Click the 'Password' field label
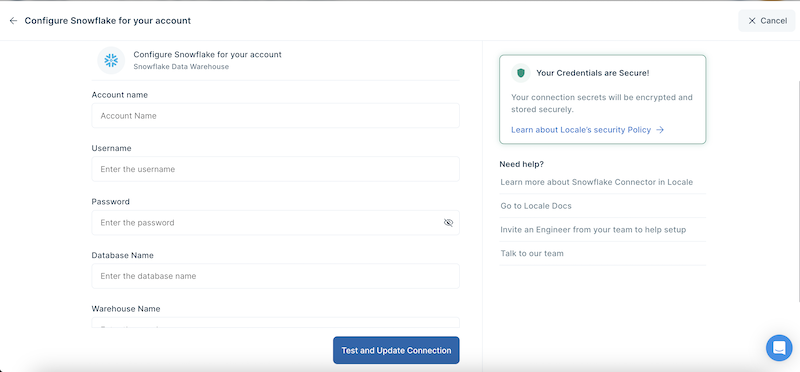Viewport: 800px width, 372px height. tap(111, 202)
